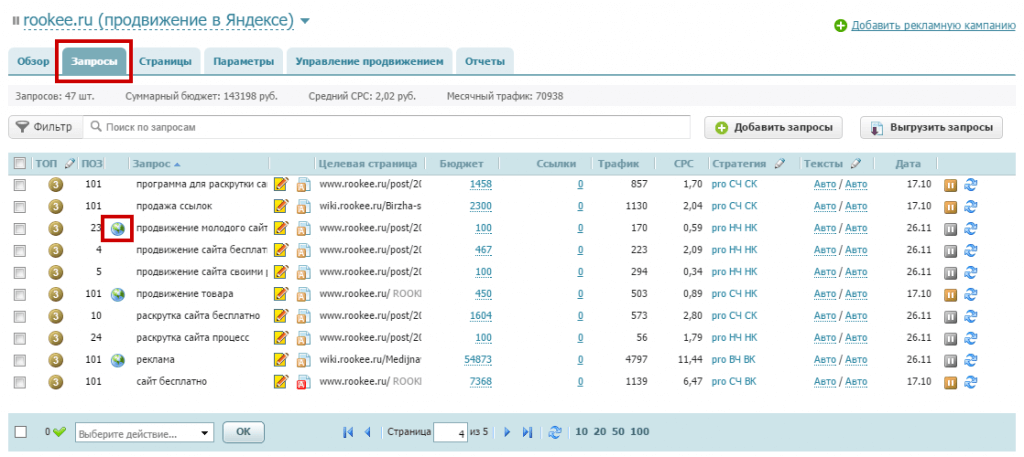Open page document icon for 'продвижение сайта своими' row
The width and height of the screenshot is (1024, 457).
click(303, 273)
